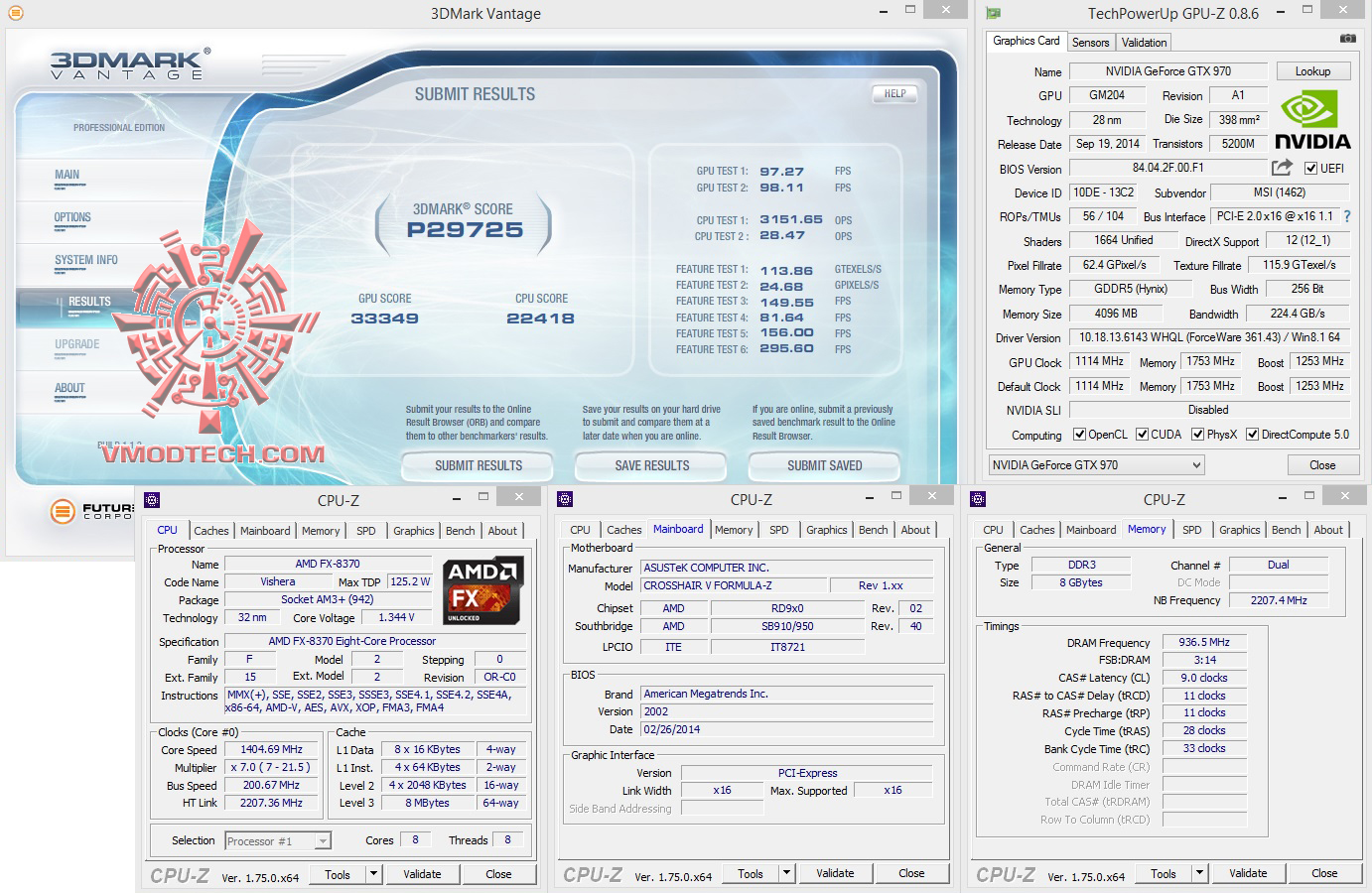The height and width of the screenshot is (893, 1372).
Task: Switch to the Sensors tab in GPU-Z
Action: [1090, 42]
